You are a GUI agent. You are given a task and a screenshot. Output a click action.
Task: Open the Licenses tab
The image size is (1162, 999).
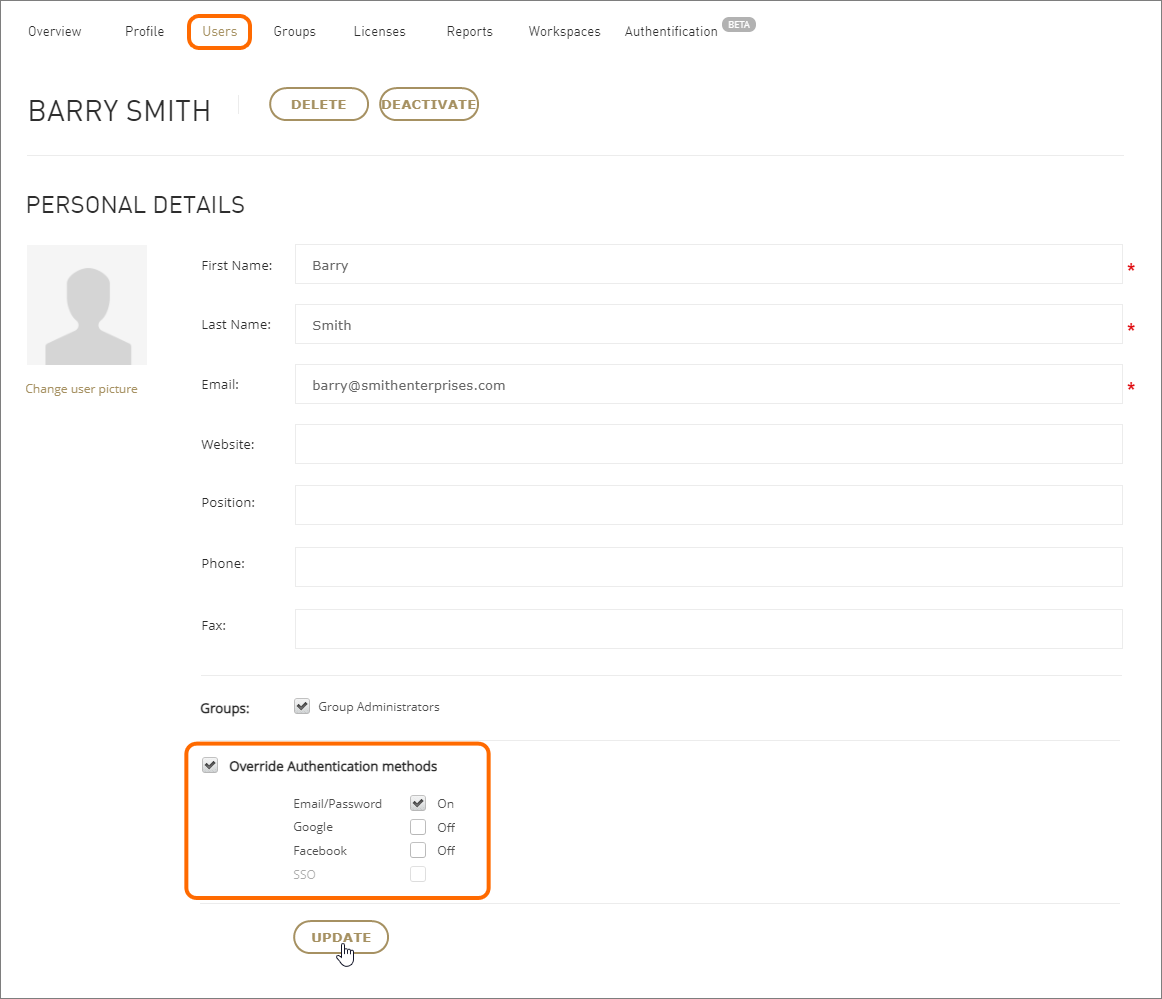(x=379, y=32)
